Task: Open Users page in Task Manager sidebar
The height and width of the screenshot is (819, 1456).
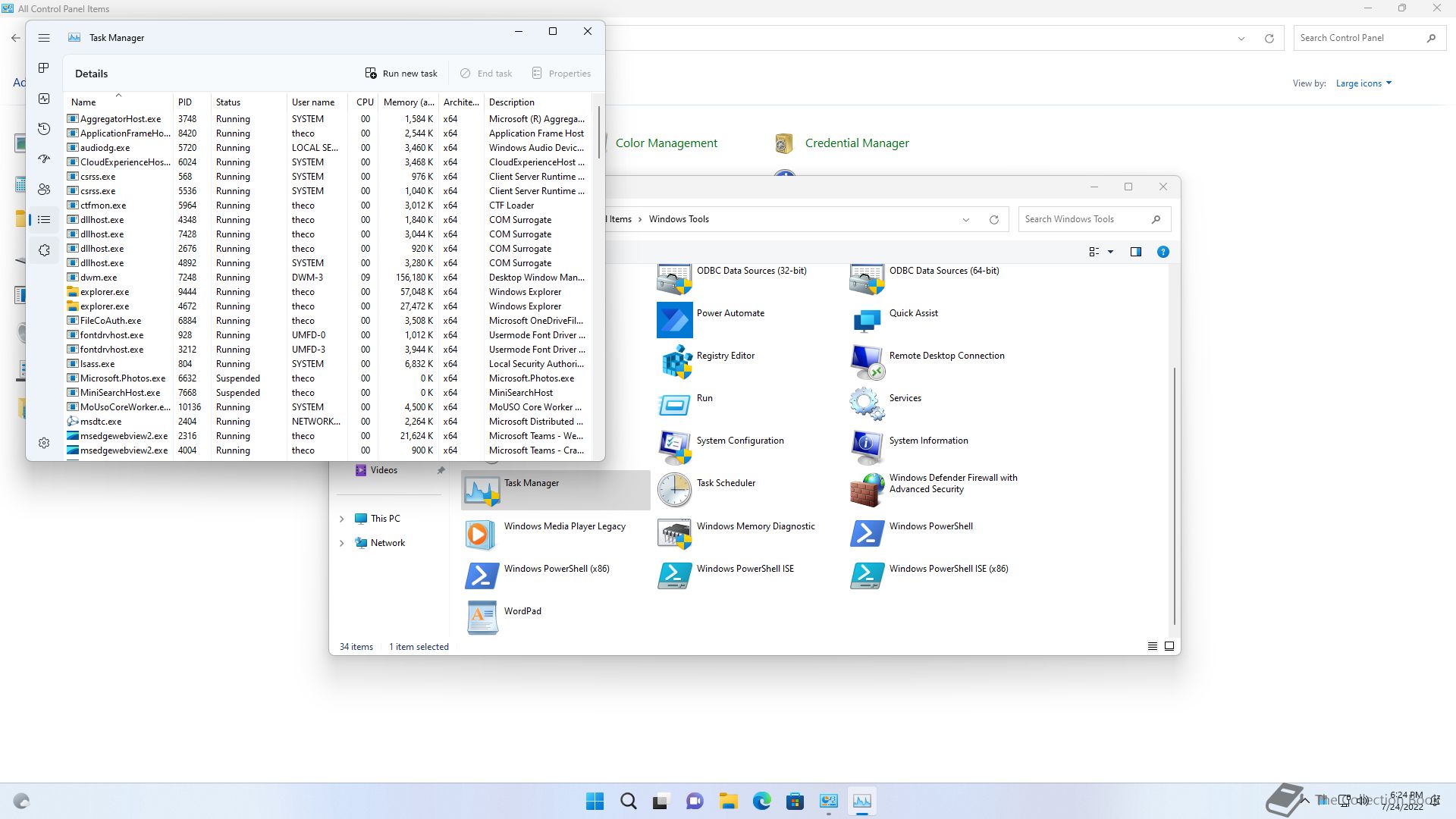Action: [44, 190]
